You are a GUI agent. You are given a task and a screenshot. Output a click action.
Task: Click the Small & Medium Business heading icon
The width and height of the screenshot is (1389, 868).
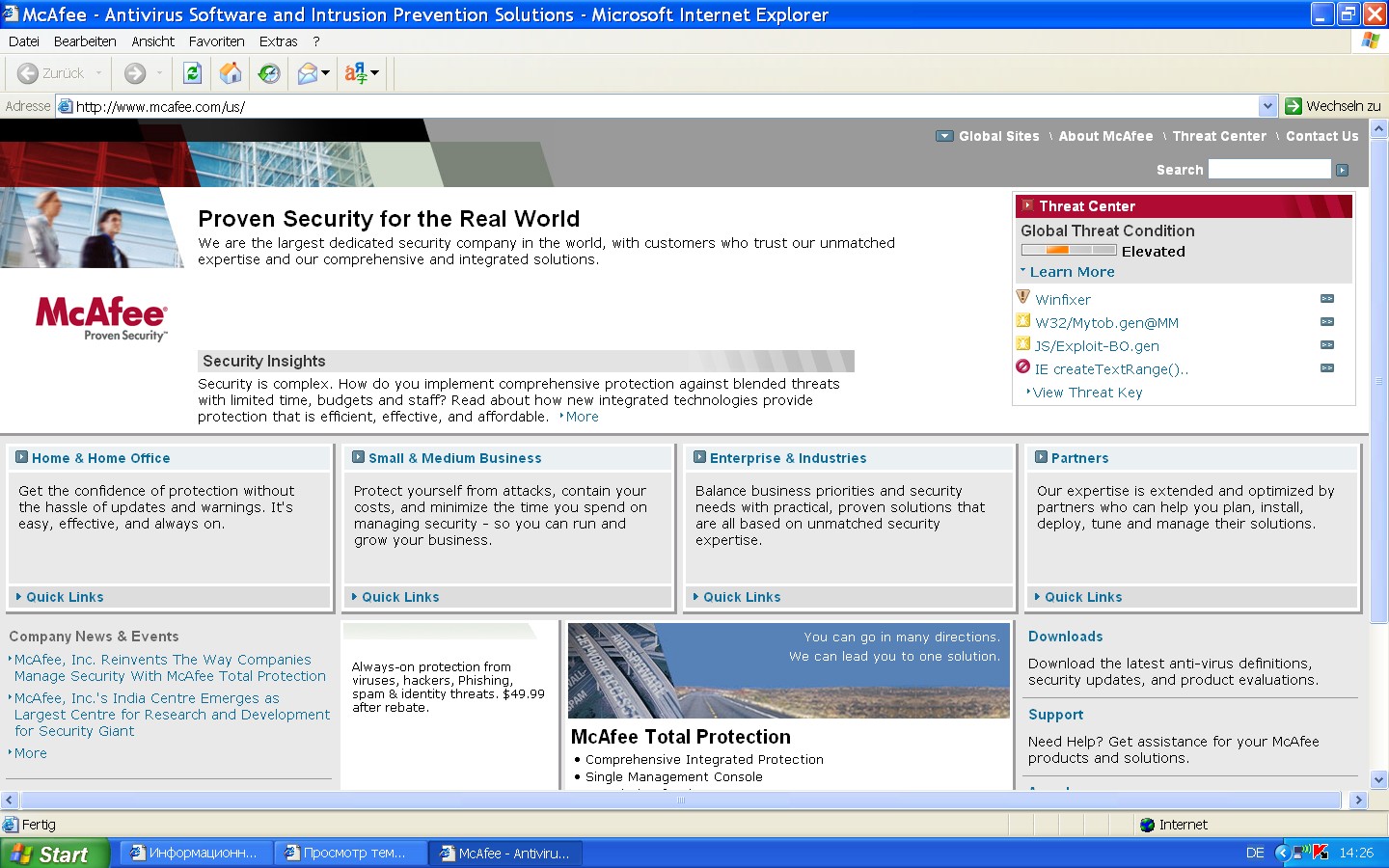pyautogui.click(x=358, y=457)
